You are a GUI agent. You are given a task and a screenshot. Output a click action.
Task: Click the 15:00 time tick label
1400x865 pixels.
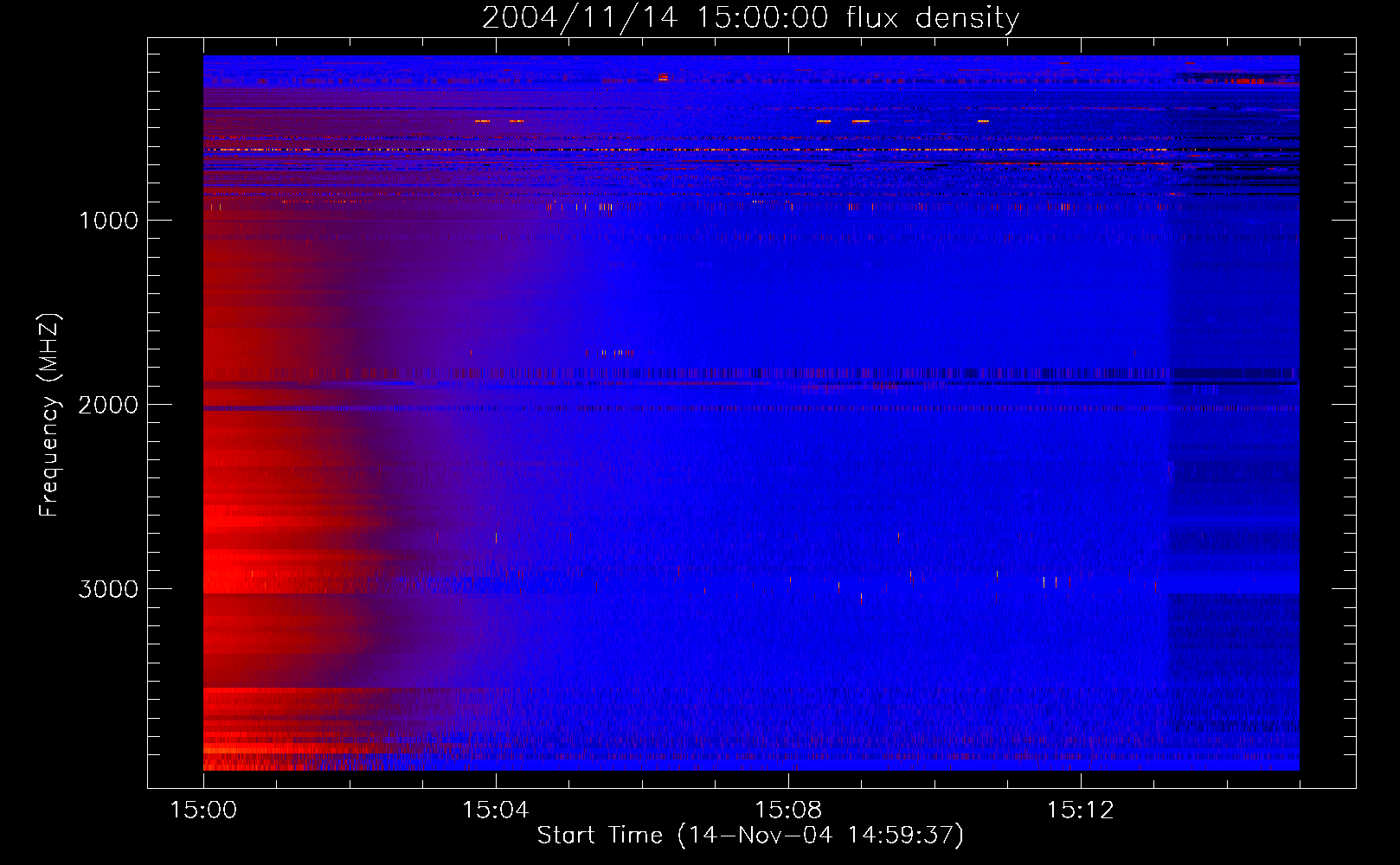[203, 811]
